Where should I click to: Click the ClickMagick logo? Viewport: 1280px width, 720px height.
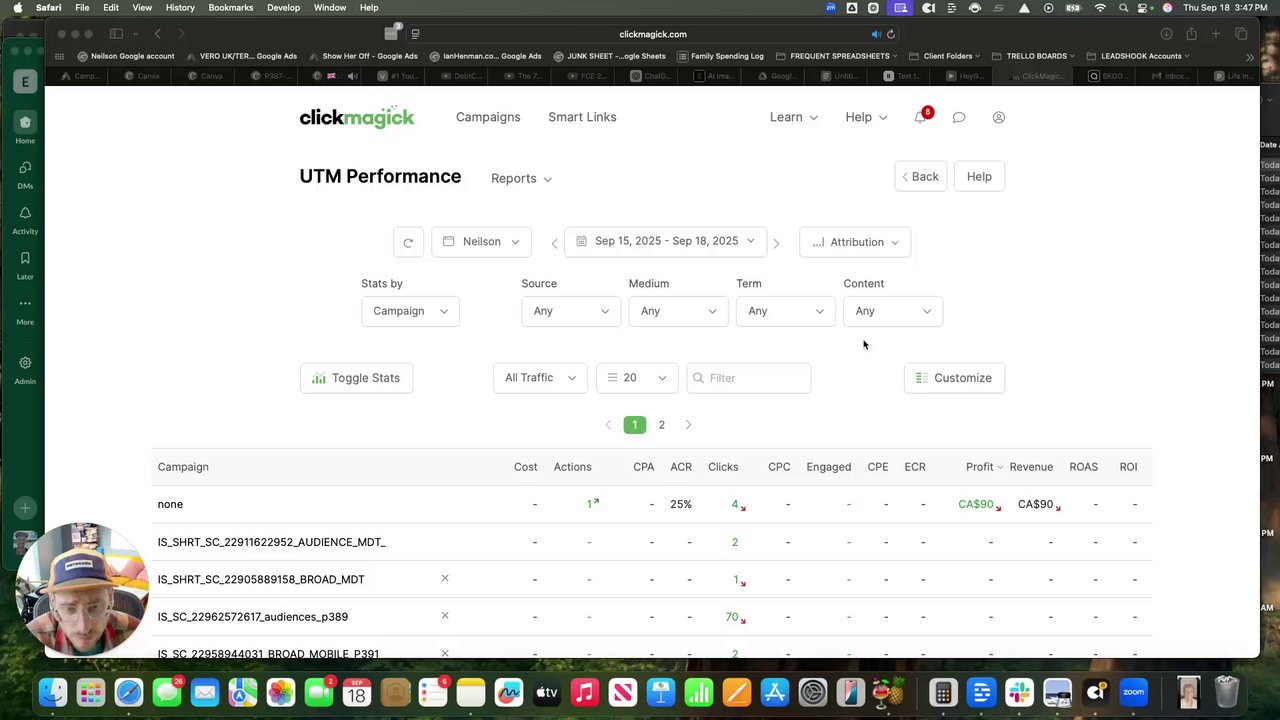pos(356,117)
